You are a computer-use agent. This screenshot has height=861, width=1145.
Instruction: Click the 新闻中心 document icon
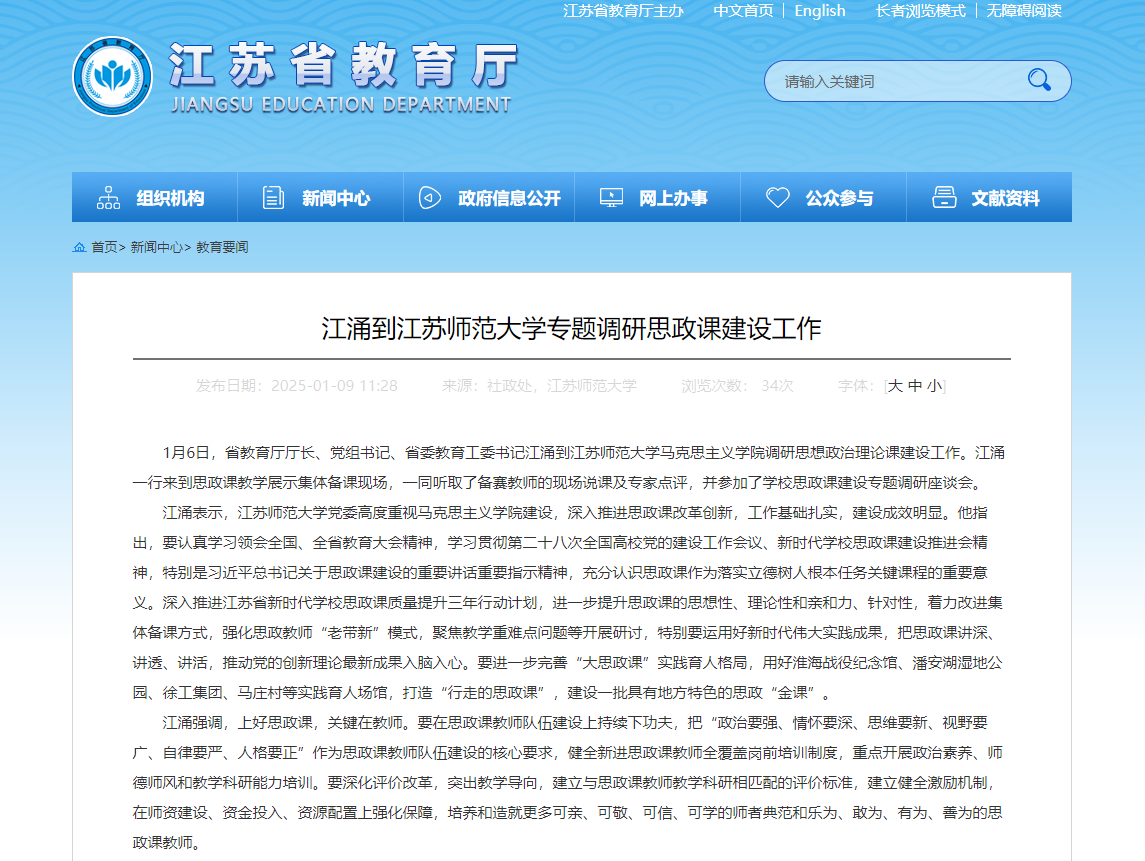[x=273, y=198]
